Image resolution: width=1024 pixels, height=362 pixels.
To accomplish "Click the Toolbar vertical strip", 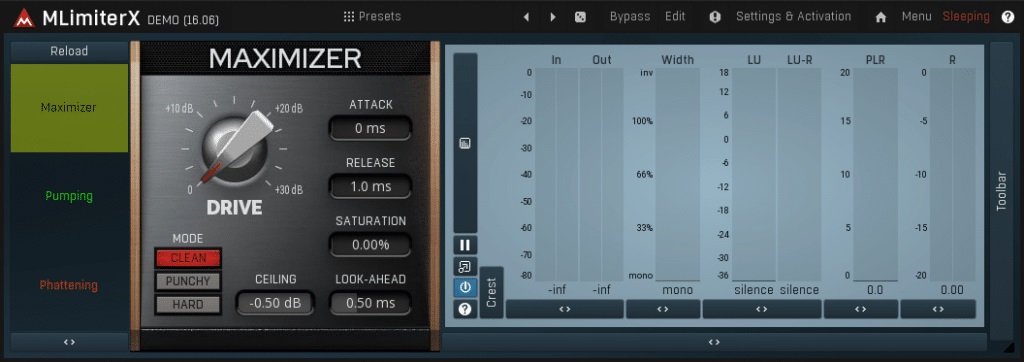I will [1001, 191].
